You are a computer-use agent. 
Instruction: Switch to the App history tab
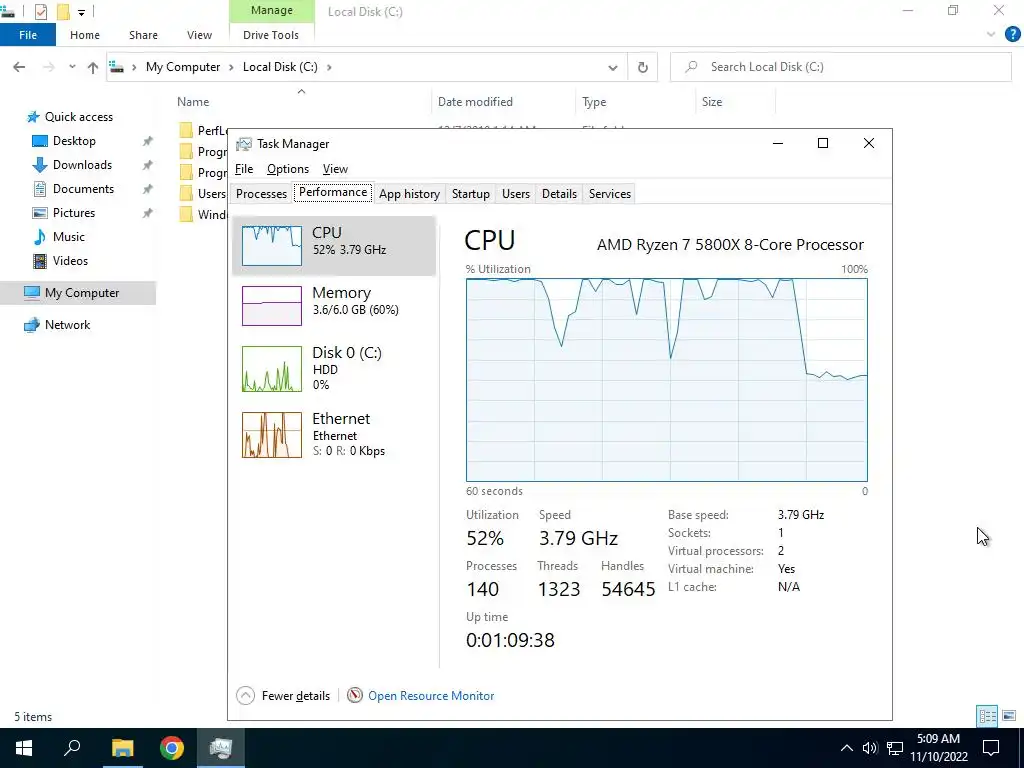tap(409, 194)
